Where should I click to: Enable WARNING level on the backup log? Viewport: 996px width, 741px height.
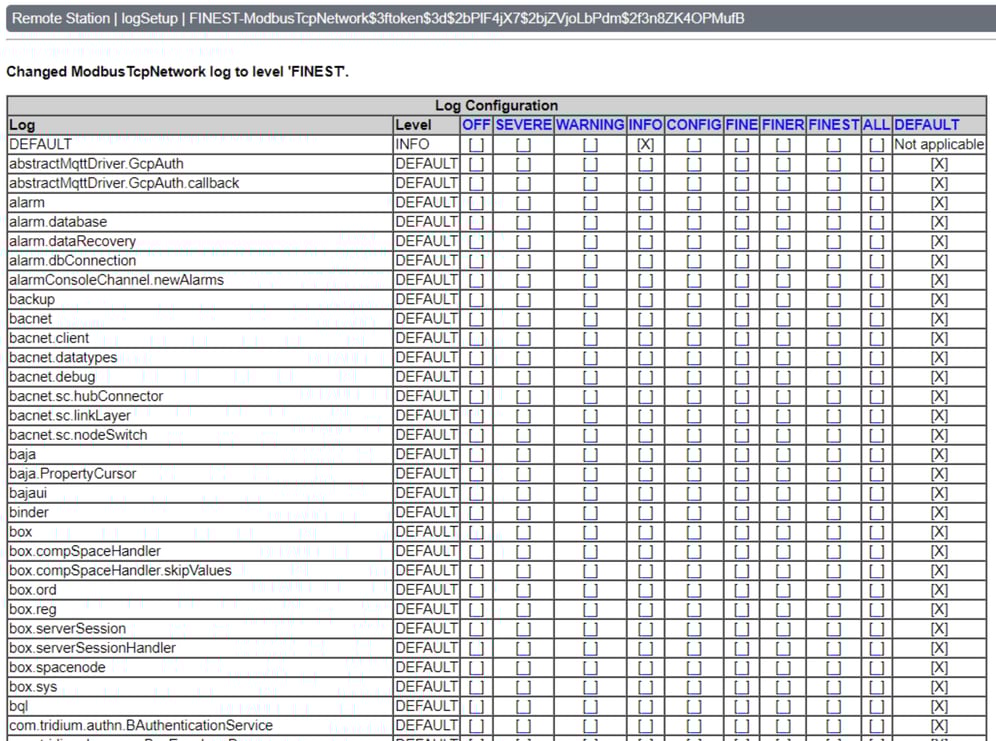[589, 299]
